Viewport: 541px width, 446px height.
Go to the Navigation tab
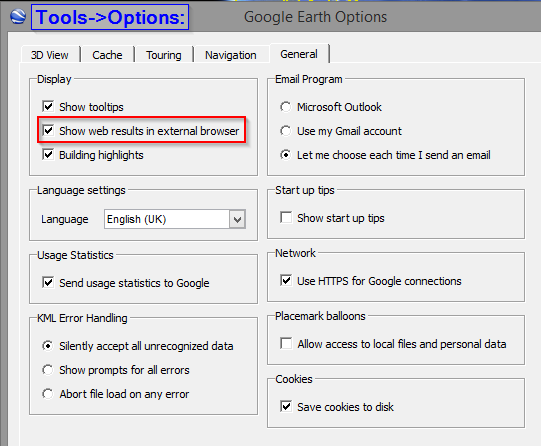(230, 55)
